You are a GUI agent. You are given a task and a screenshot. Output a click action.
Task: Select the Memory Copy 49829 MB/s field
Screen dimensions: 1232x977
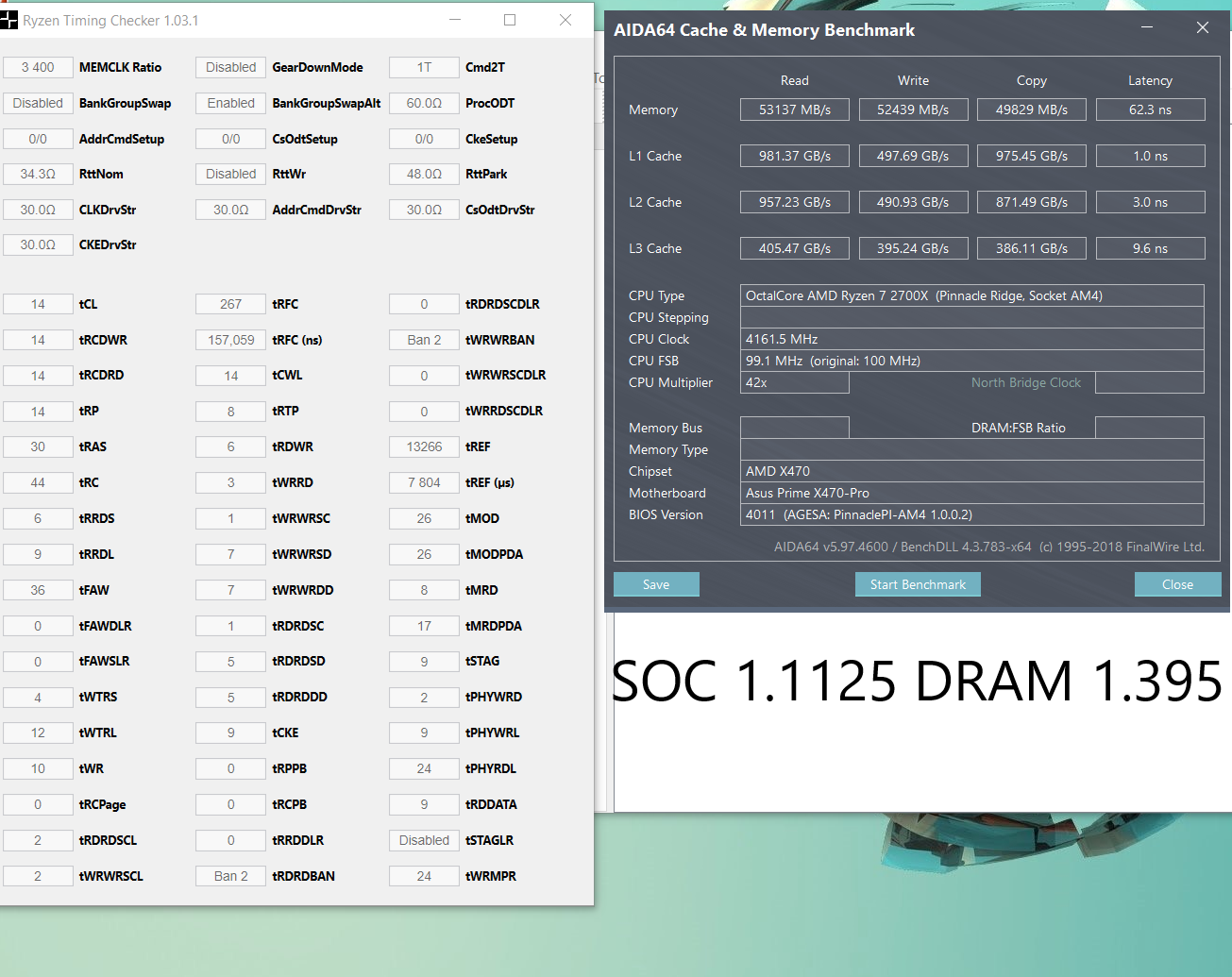tap(1032, 109)
